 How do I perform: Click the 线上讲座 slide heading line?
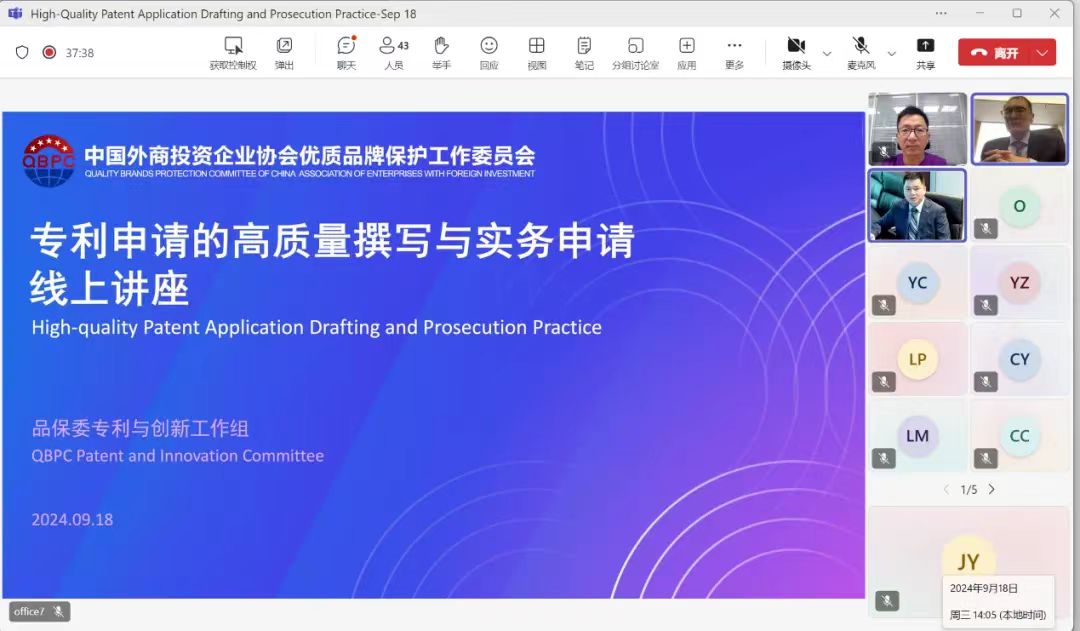(x=109, y=288)
